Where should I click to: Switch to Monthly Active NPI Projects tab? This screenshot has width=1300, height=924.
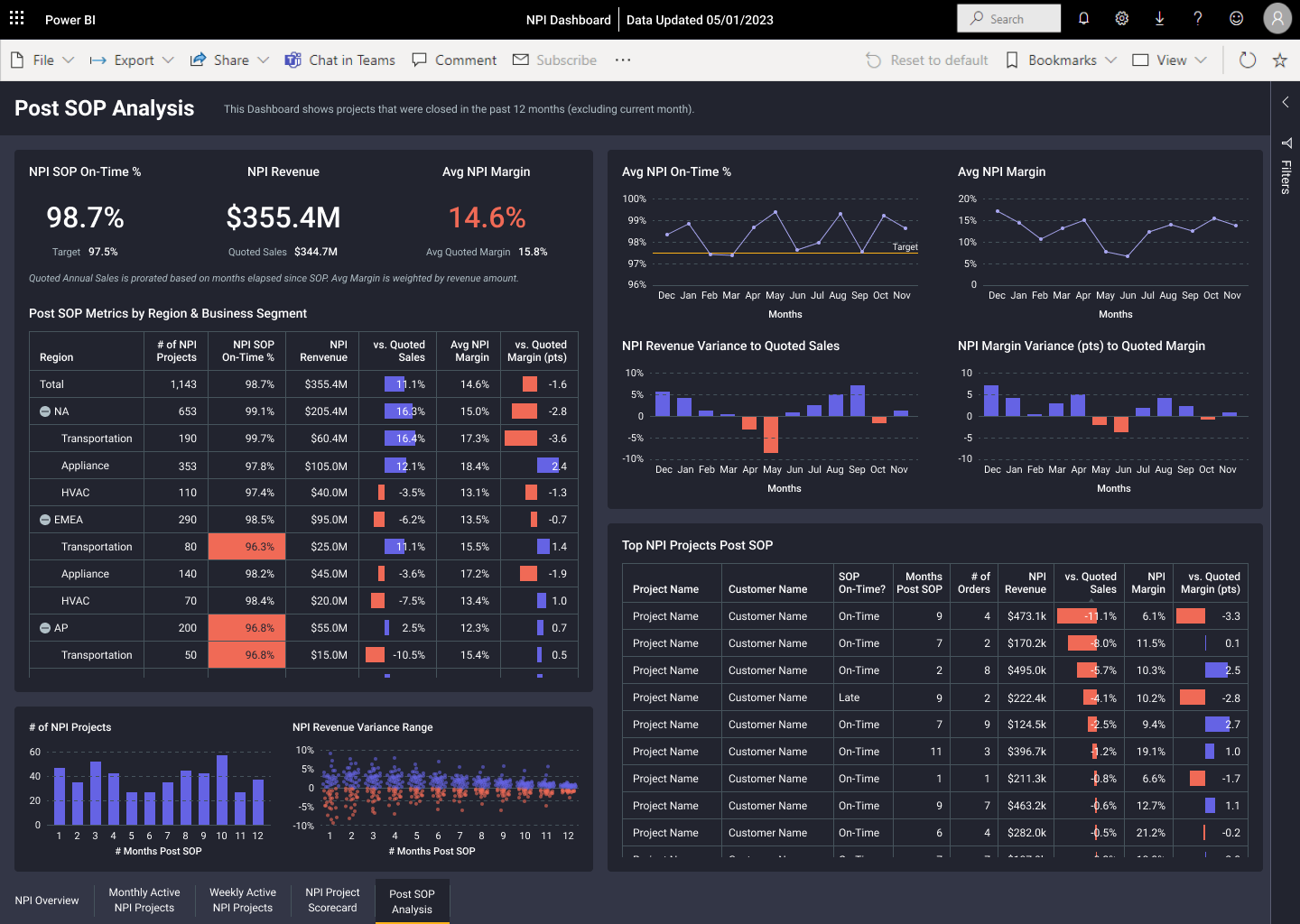tap(144, 901)
